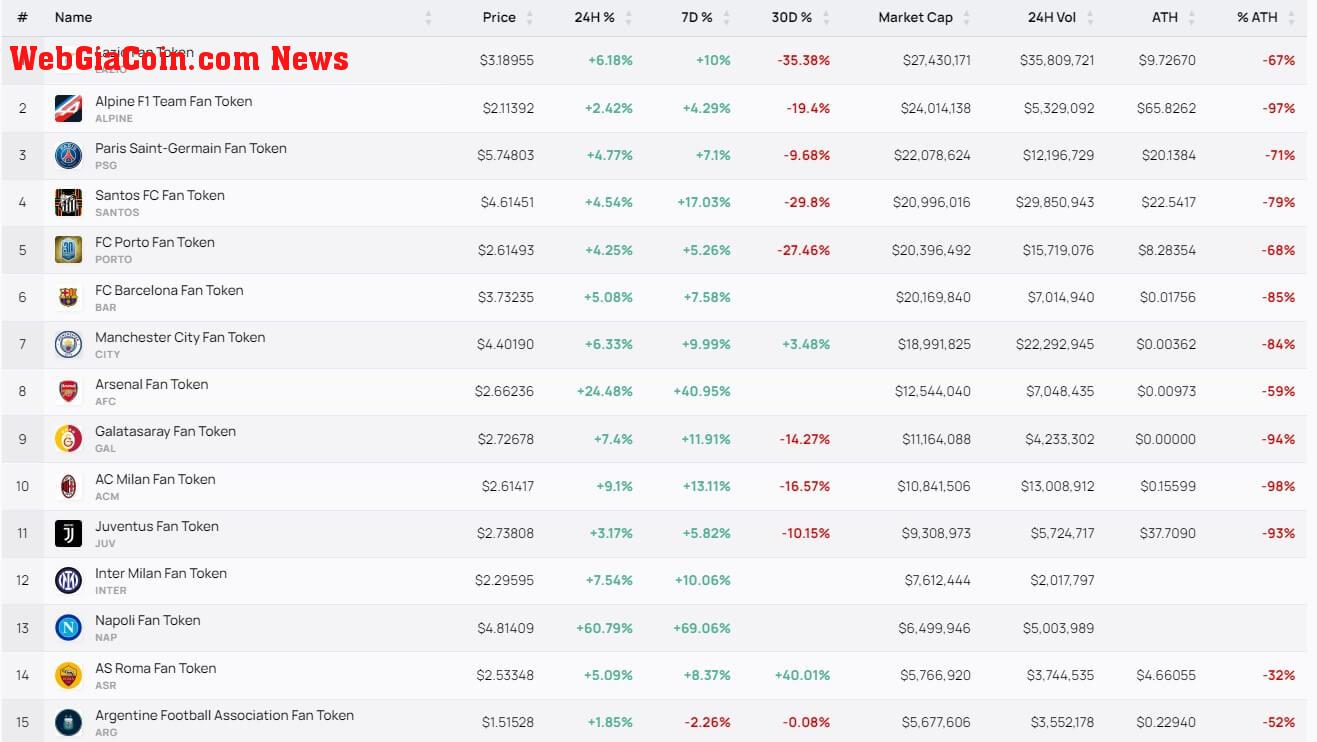This screenshot has width=1317, height=742.
Task: Click the Paris Saint-Germain crest icon
Action: pyautogui.click(x=68, y=155)
